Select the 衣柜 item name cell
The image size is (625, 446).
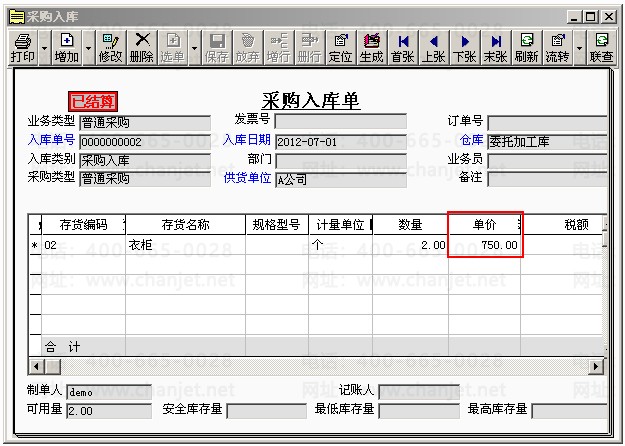pyautogui.click(x=185, y=245)
